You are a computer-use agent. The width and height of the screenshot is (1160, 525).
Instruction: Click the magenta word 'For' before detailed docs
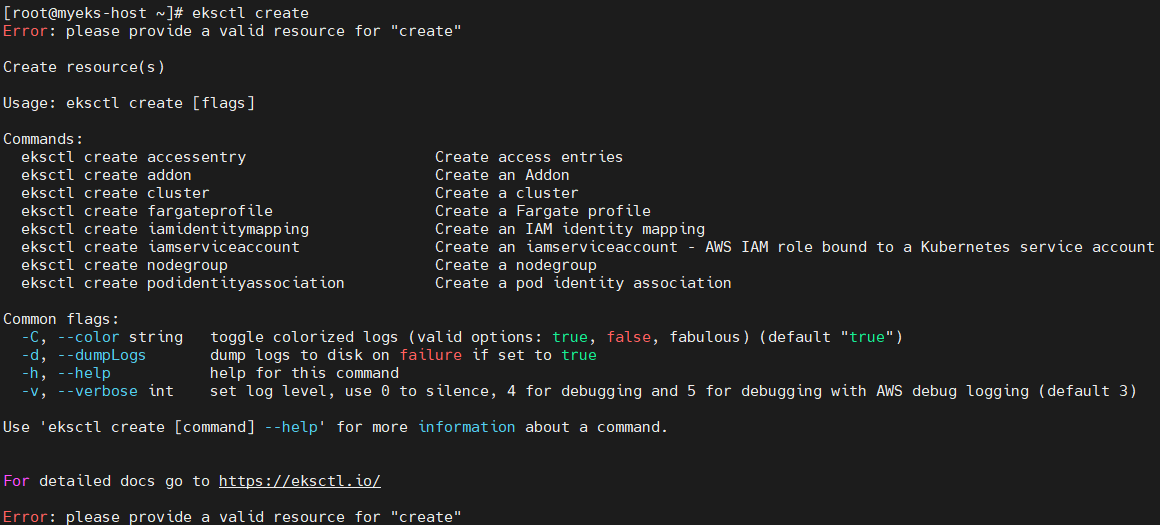[16, 481]
